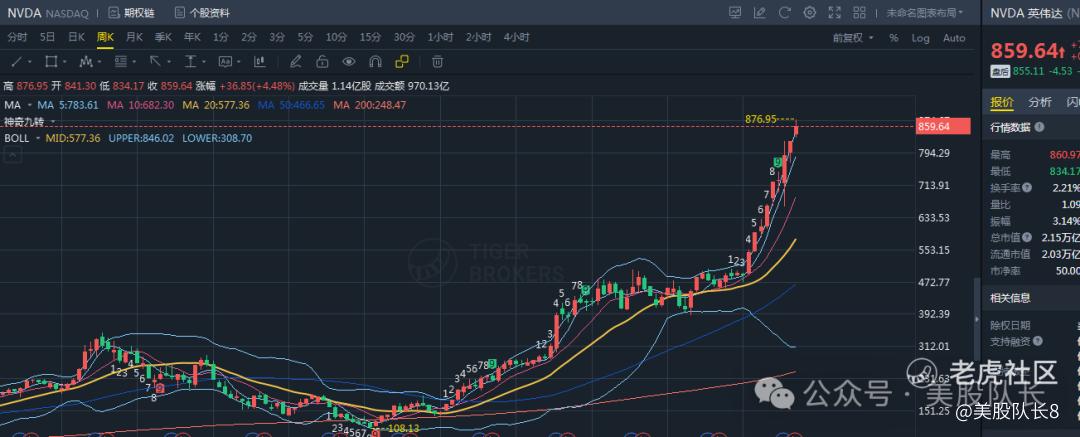
Task: Click the edit note icon in top bar
Action: pos(760,12)
